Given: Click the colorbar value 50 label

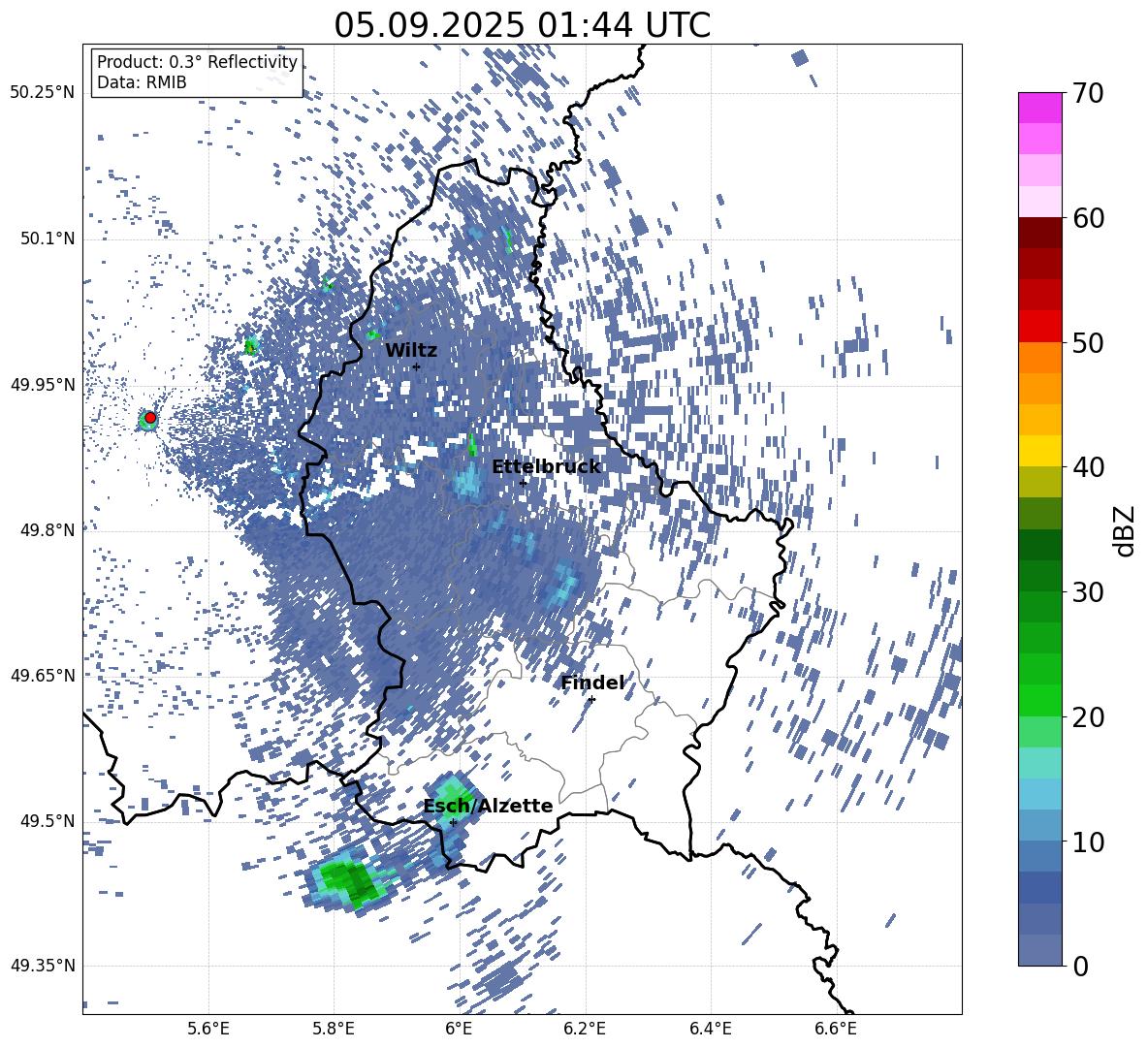Looking at the screenshot, I should (x=1088, y=342).
